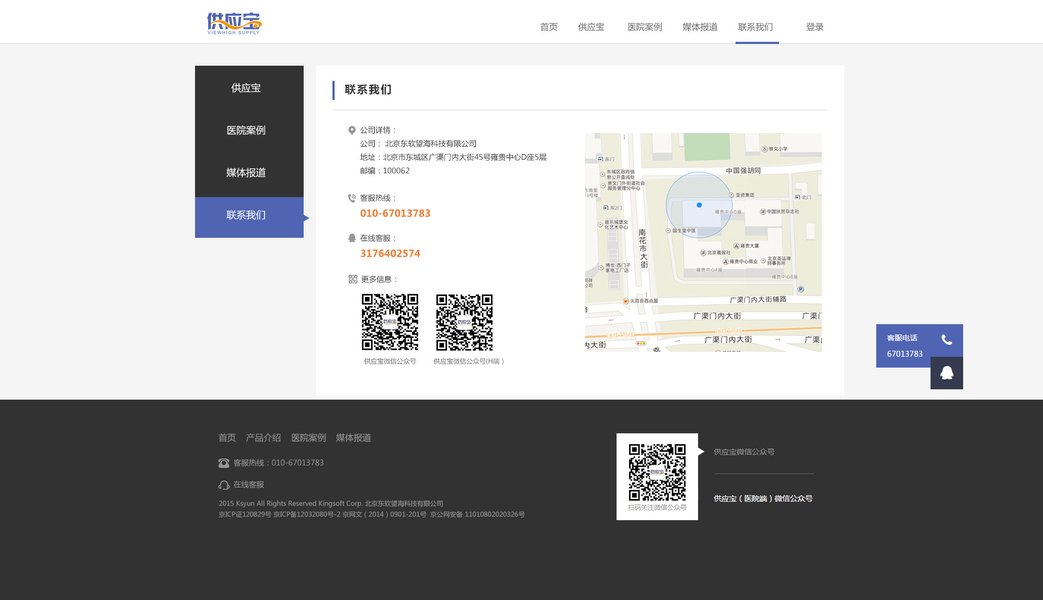Open 产品介绍 link in the footer
1043x600 pixels.
click(x=263, y=438)
